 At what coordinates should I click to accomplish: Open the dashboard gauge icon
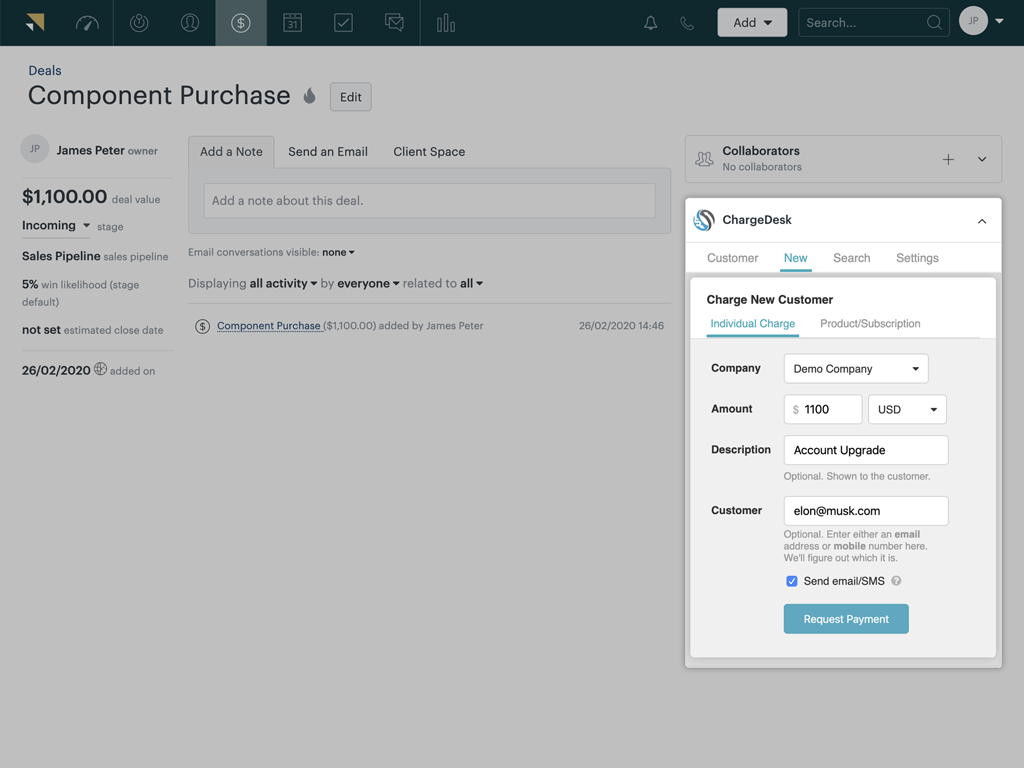(87, 23)
